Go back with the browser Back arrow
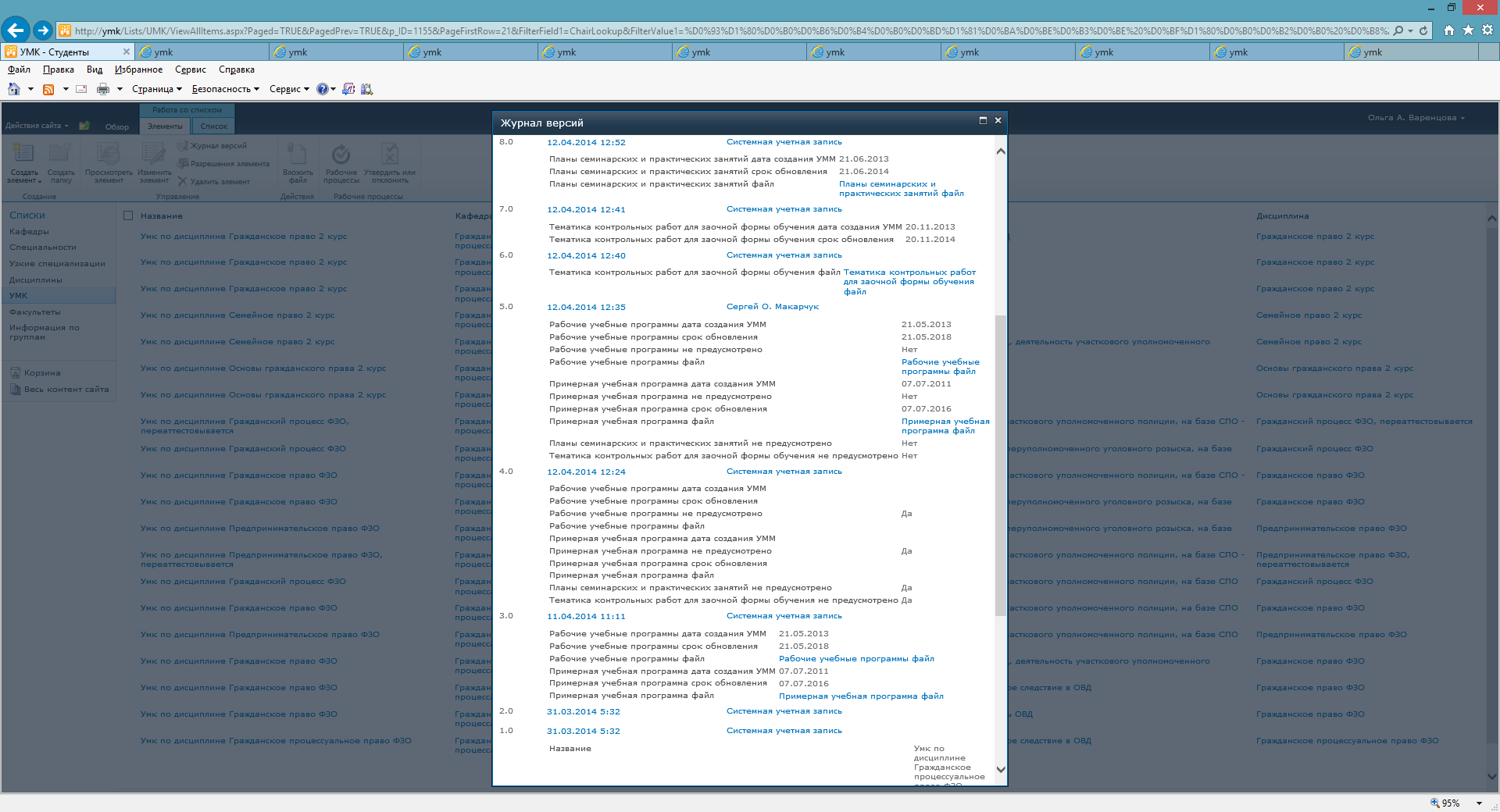 click(15, 30)
